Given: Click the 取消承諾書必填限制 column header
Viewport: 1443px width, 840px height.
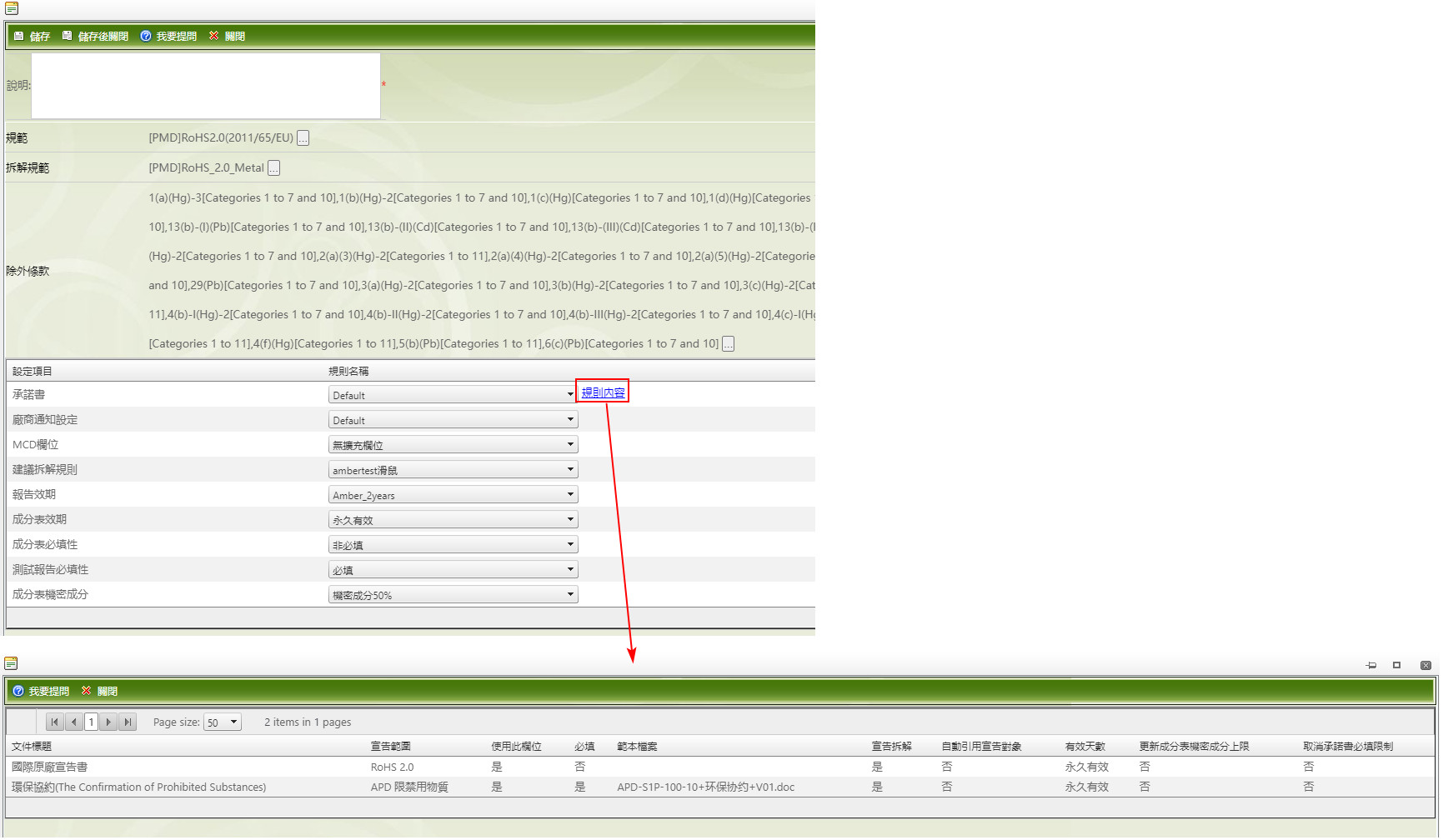Looking at the screenshot, I should click(1349, 747).
